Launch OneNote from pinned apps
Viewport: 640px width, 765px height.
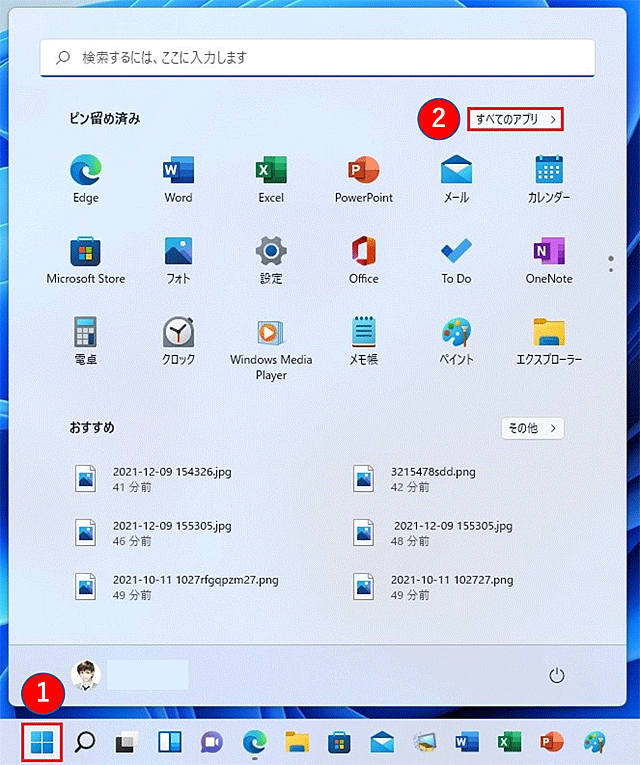tap(549, 260)
